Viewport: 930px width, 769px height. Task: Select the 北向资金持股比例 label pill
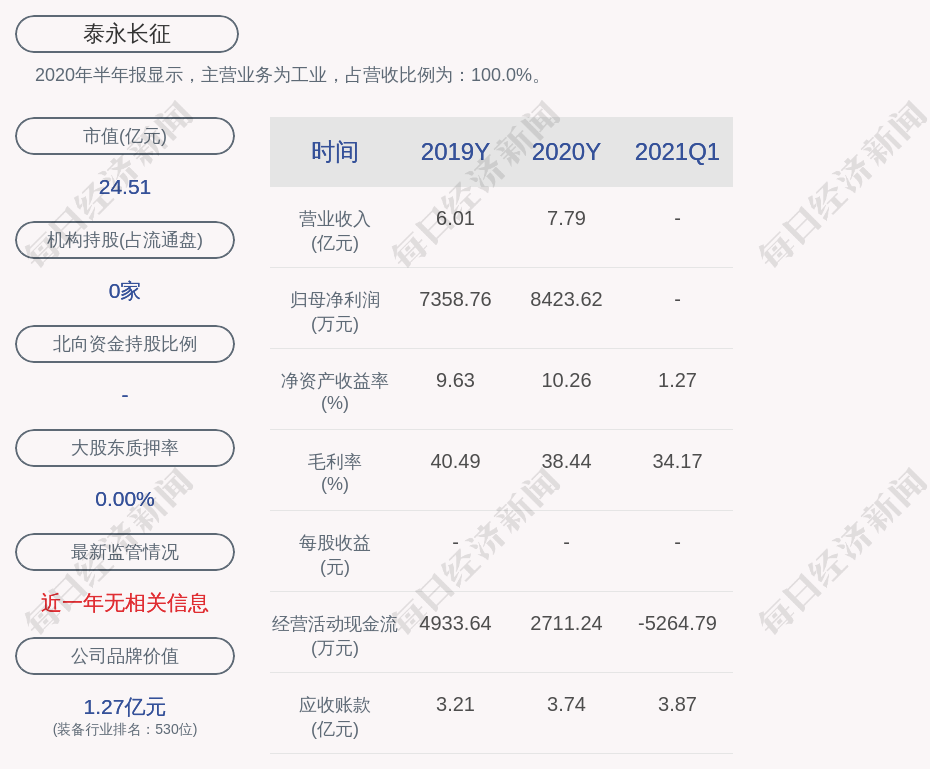(x=125, y=344)
